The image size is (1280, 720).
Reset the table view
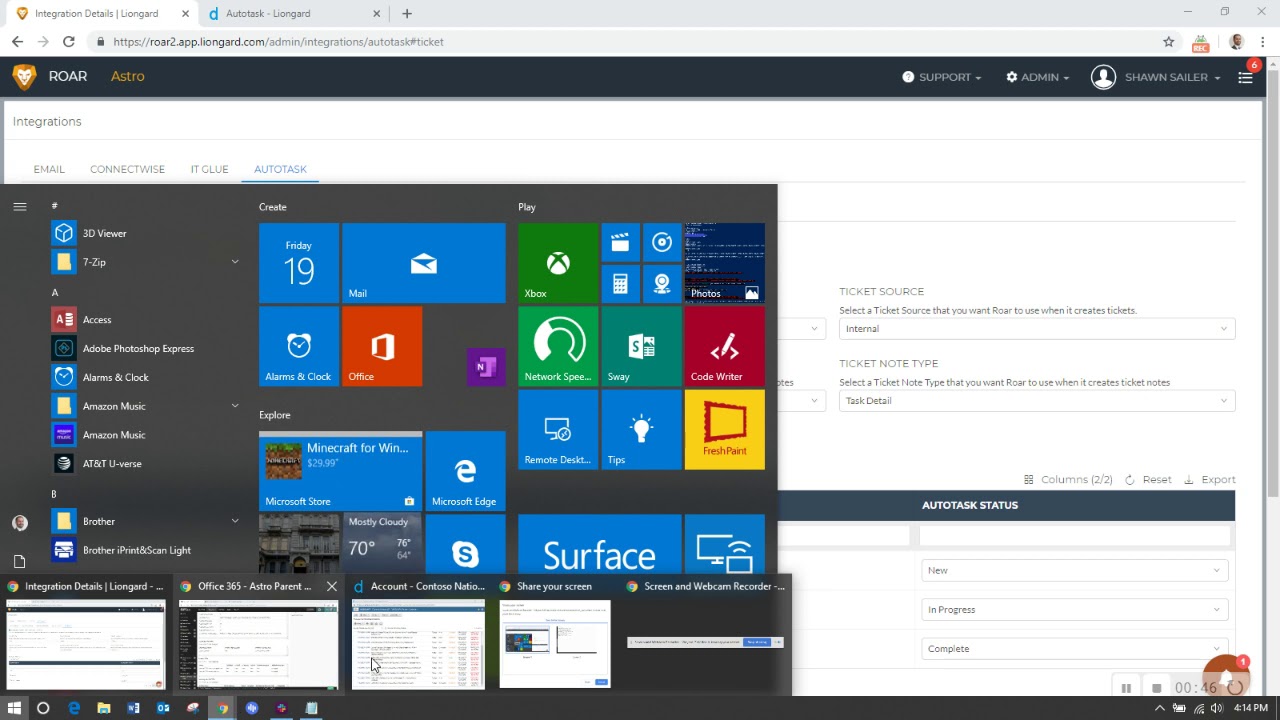[1148, 480]
